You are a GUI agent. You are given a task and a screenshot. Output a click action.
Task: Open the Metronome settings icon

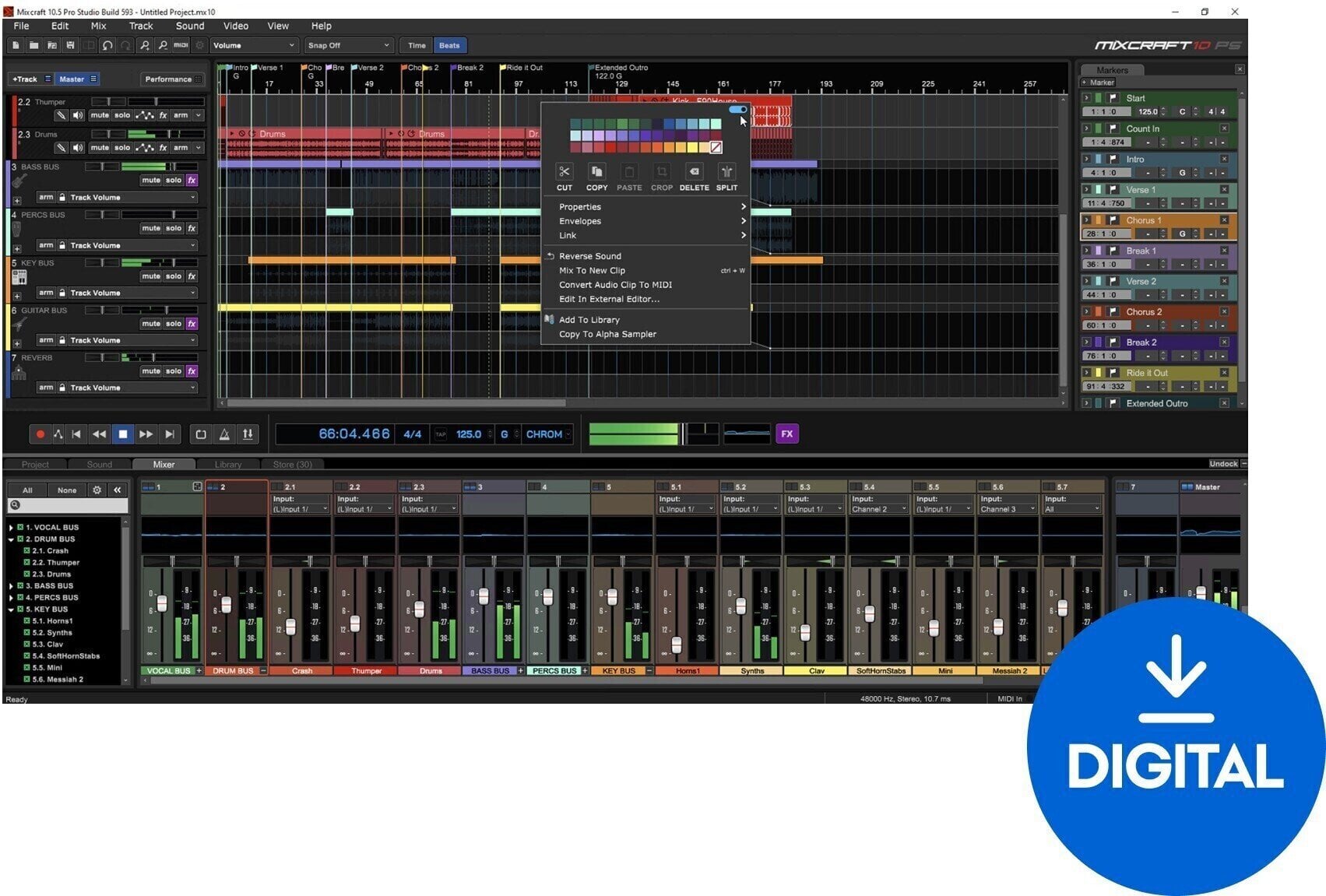click(223, 434)
